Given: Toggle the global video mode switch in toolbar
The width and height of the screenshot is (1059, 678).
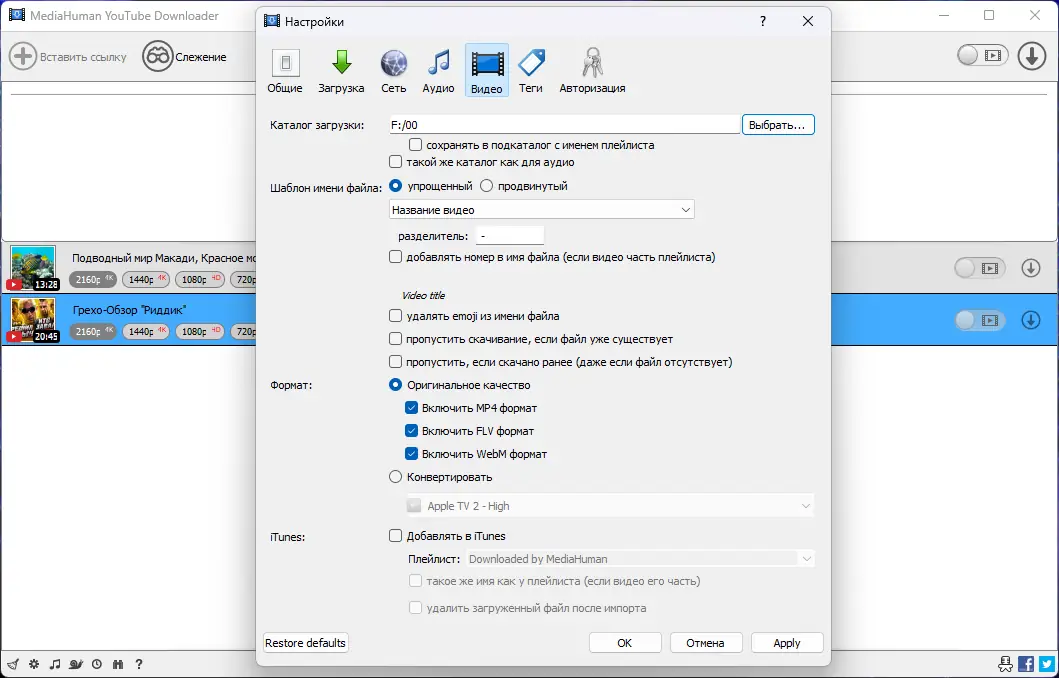Looking at the screenshot, I should click(x=983, y=55).
